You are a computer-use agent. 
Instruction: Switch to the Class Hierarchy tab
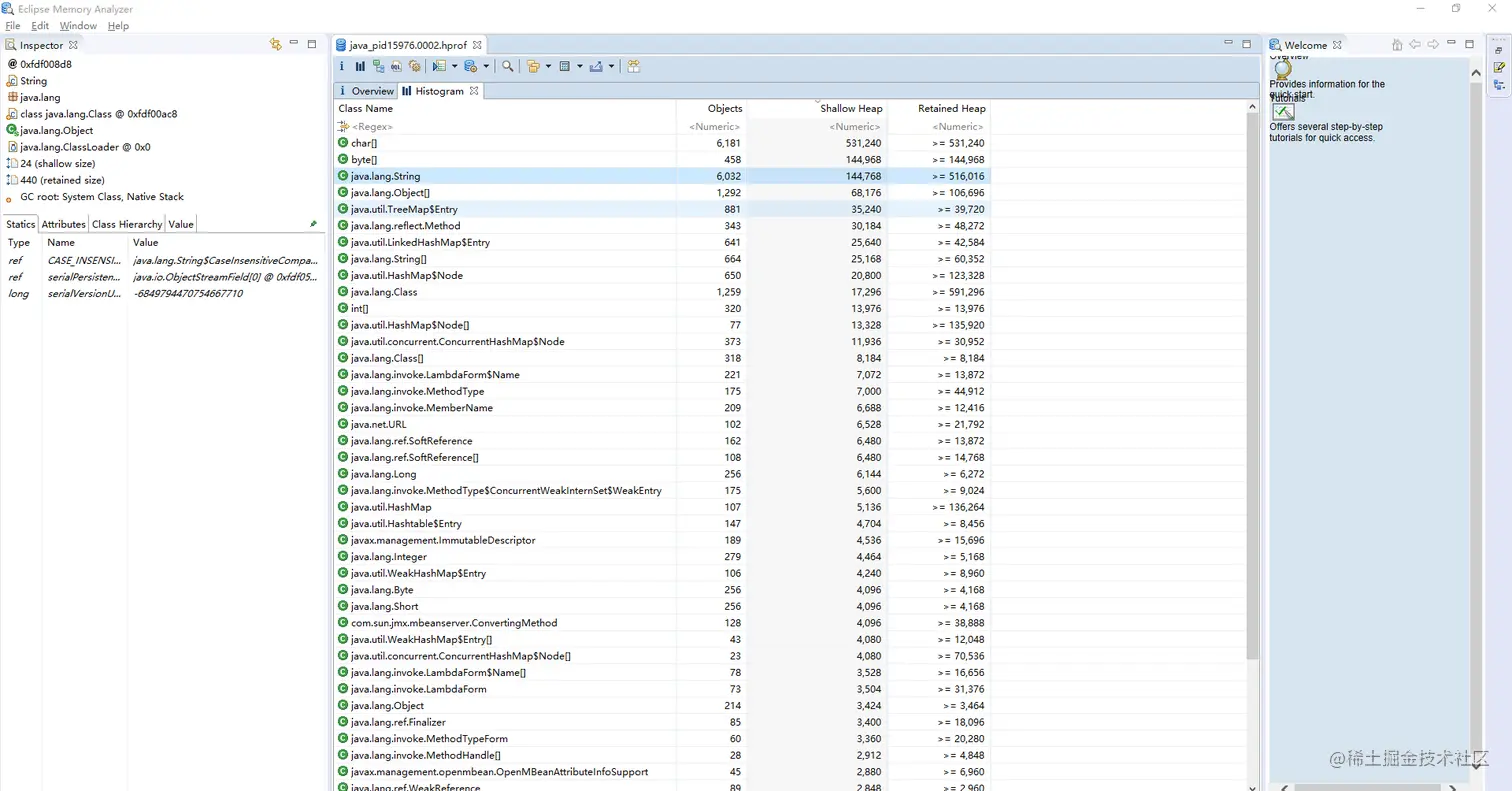click(127, 224)
